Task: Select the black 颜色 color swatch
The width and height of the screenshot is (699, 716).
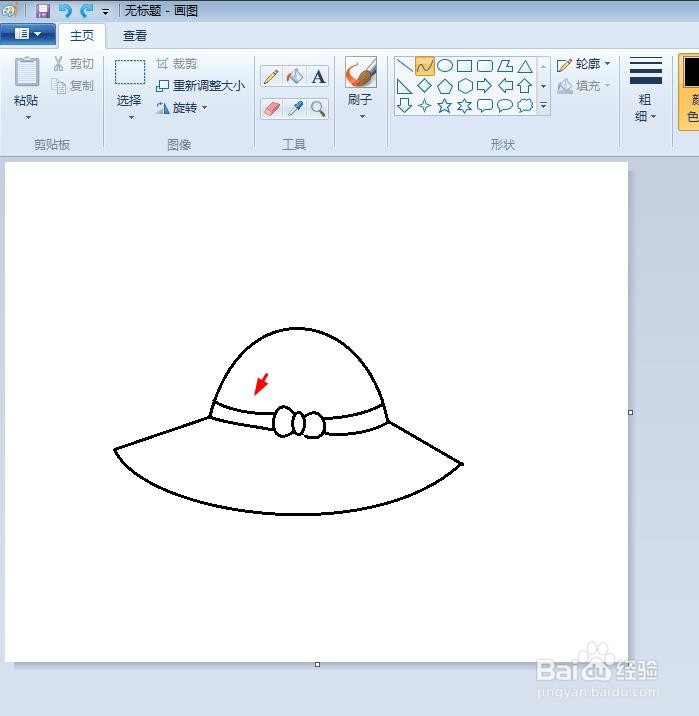Action: click(x=691, y=71)
